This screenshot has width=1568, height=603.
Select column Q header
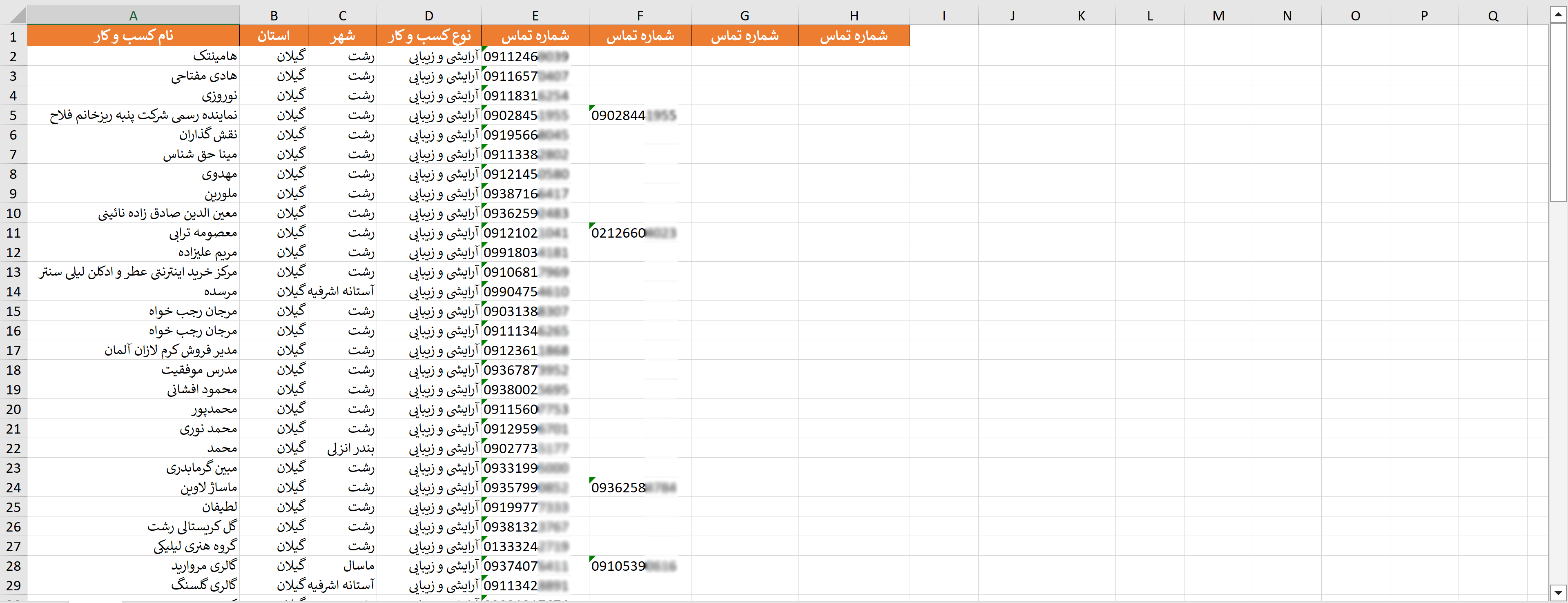coord(1493,16)
